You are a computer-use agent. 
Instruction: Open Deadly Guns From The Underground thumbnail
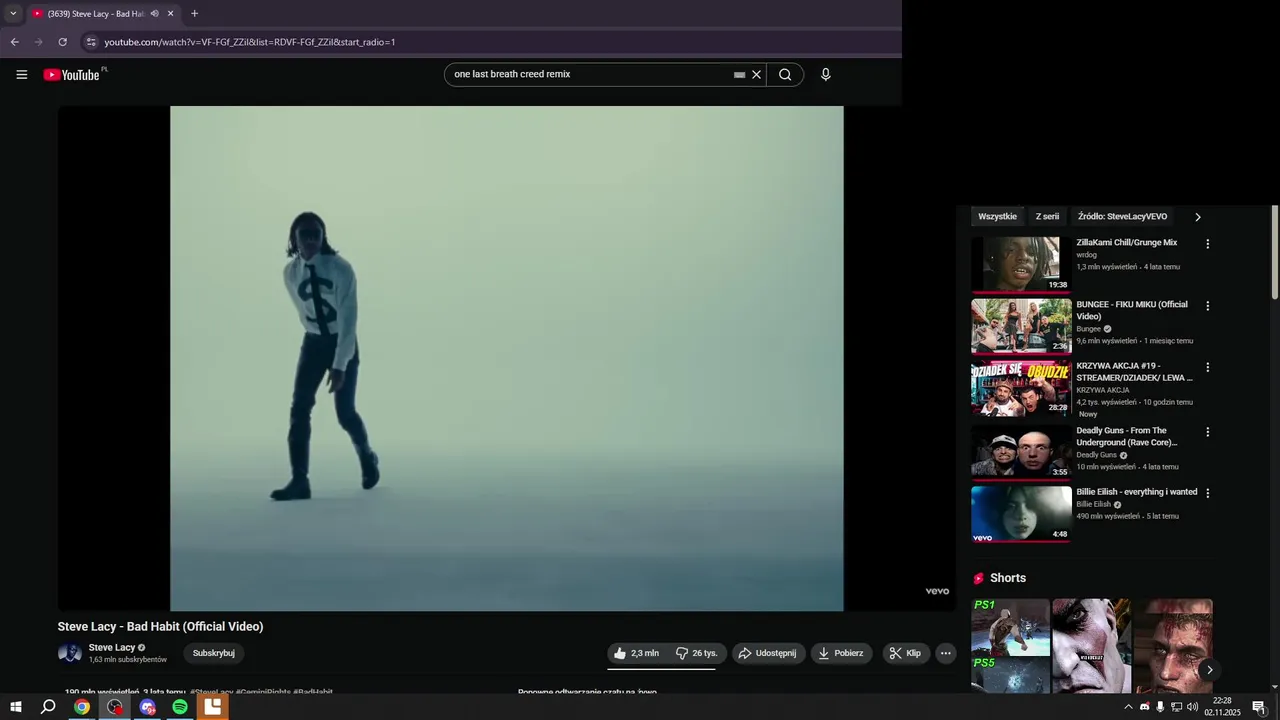[x=1021, y=451]
